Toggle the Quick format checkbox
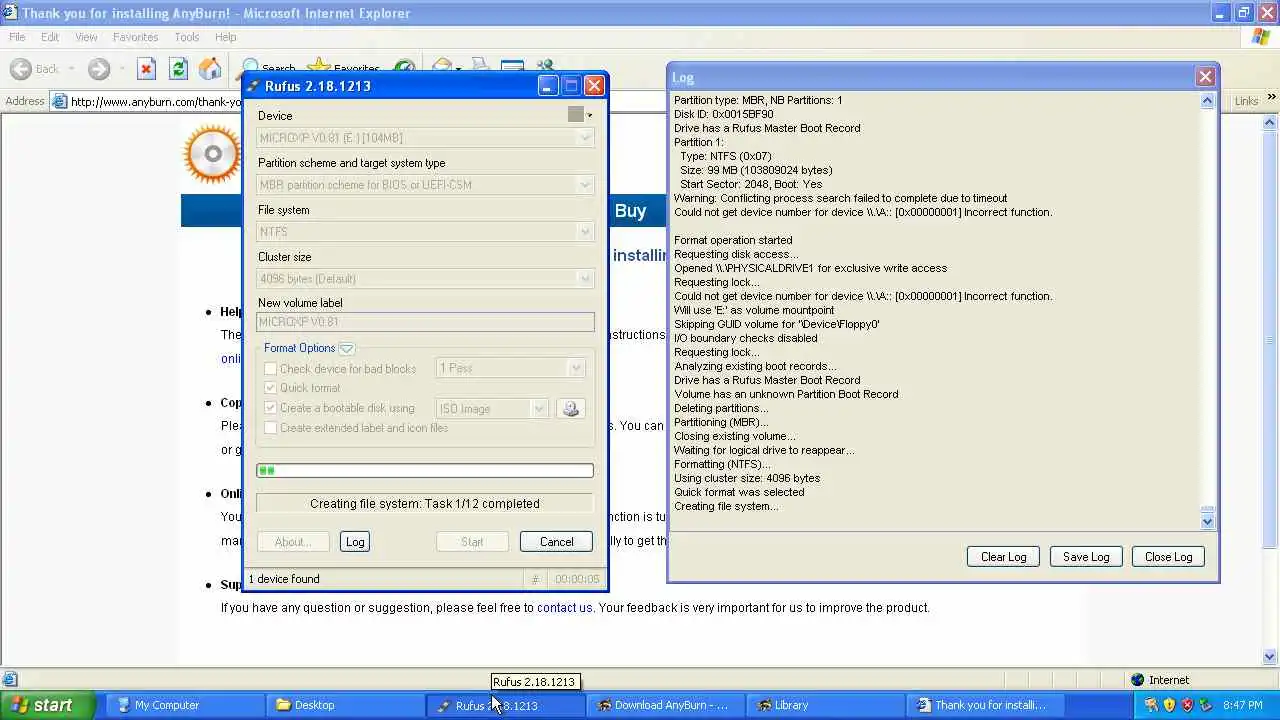The height and width of the screenshot is (720, 1280). pyautogui.click(x=270, y=388)
